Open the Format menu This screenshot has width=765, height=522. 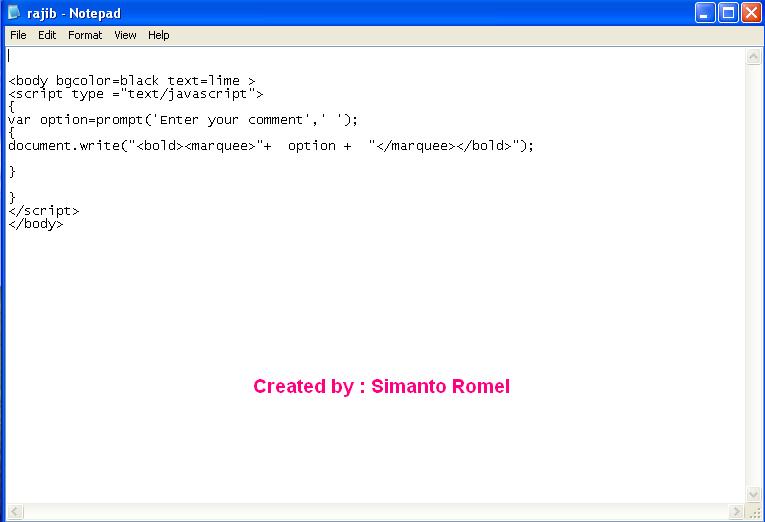coord(85,35)
